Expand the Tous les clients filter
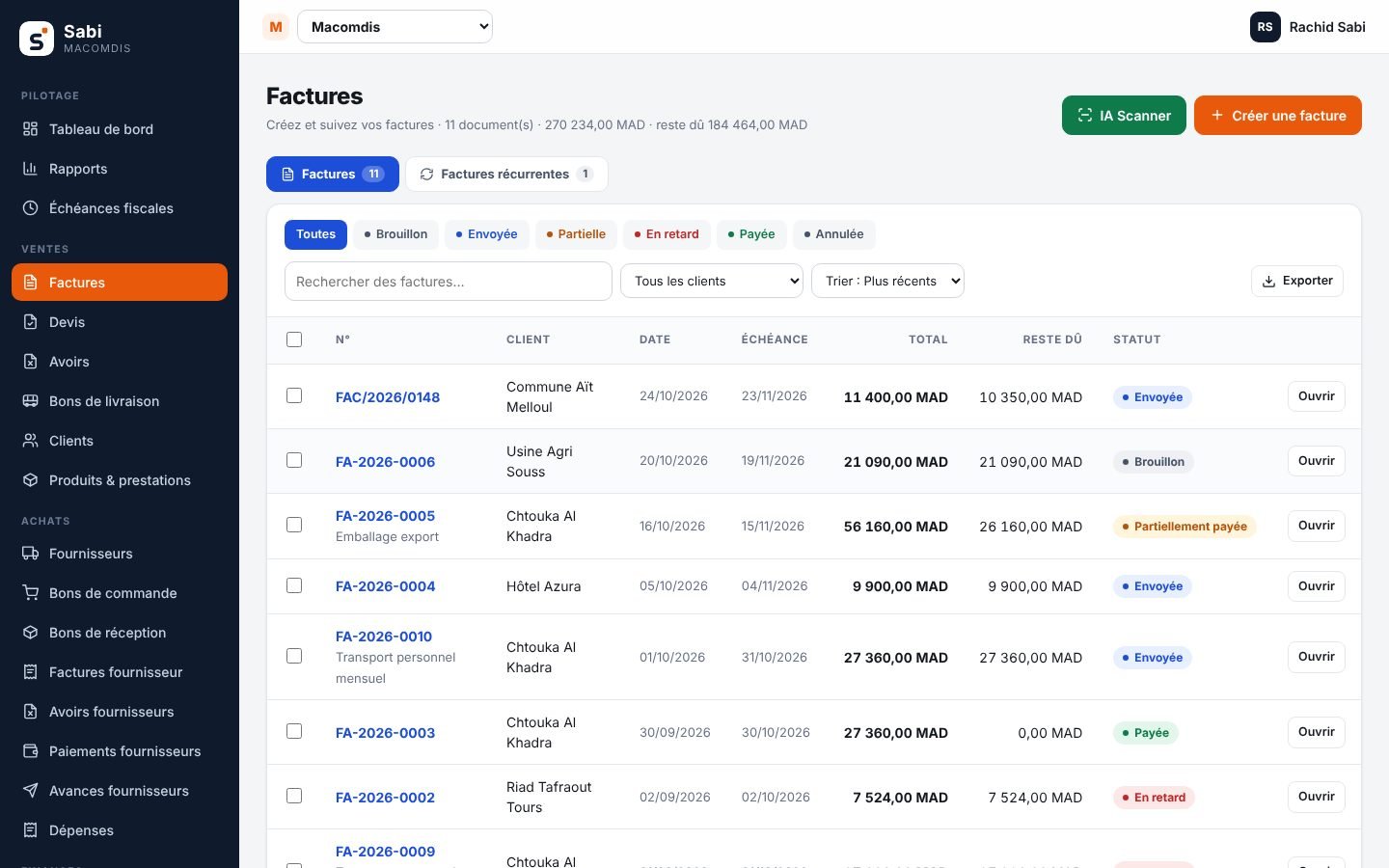The image size is (1389, 868). click(712, 281)
